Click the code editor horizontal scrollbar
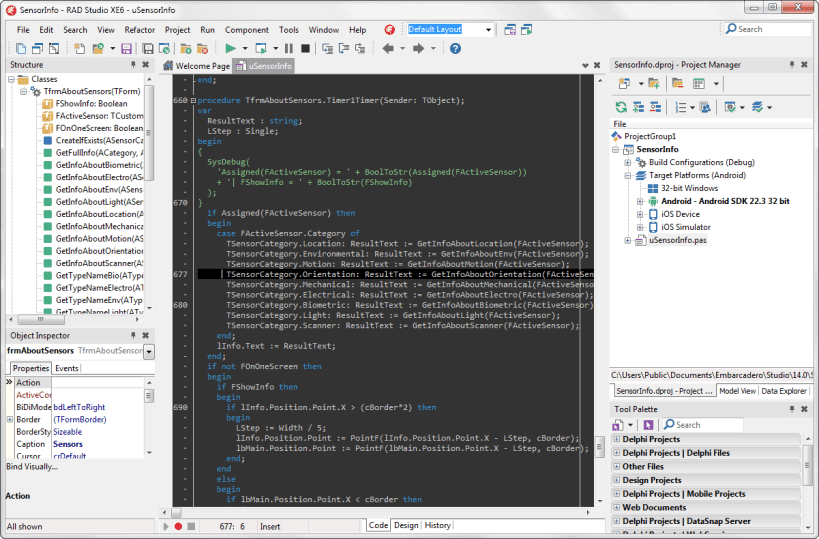Viewport: 819px width, 539px height. click(x=376, y=513)
